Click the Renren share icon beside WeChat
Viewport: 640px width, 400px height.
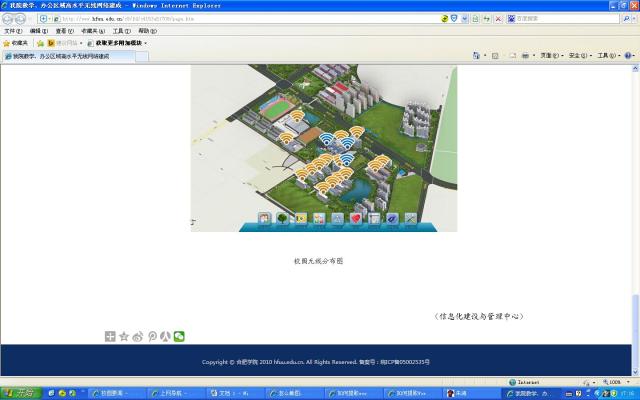165,336
